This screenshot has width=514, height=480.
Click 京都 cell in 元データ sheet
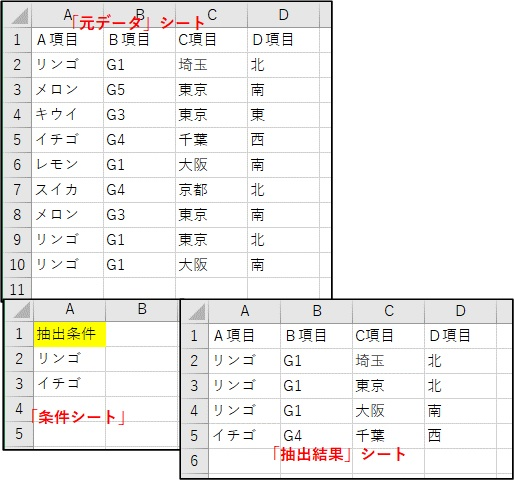point(212,190)
